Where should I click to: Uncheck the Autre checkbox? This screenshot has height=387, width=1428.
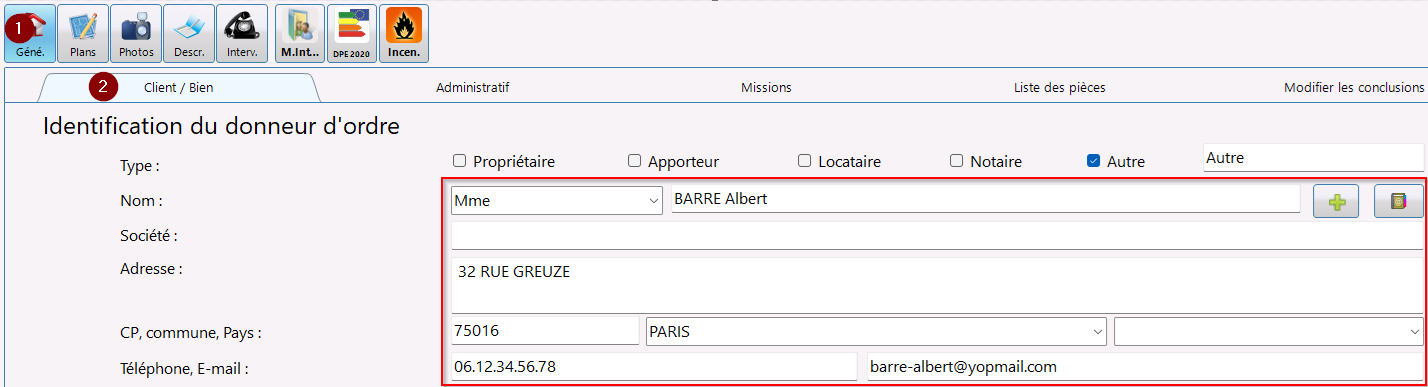click(x=1093, y=161)
